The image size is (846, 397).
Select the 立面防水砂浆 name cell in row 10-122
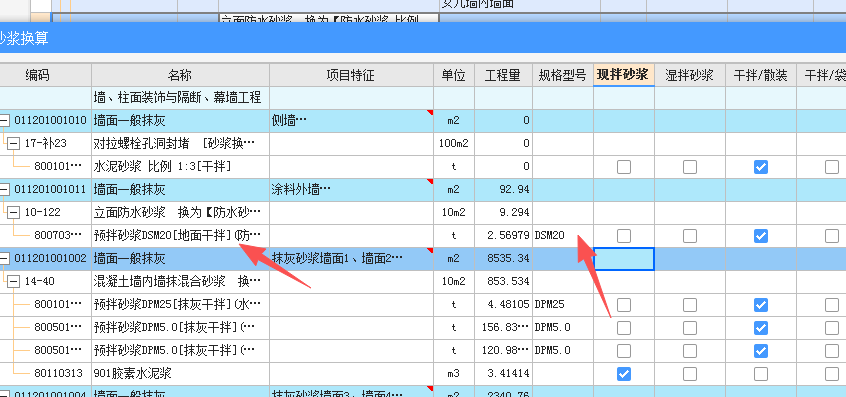(180, 213)
